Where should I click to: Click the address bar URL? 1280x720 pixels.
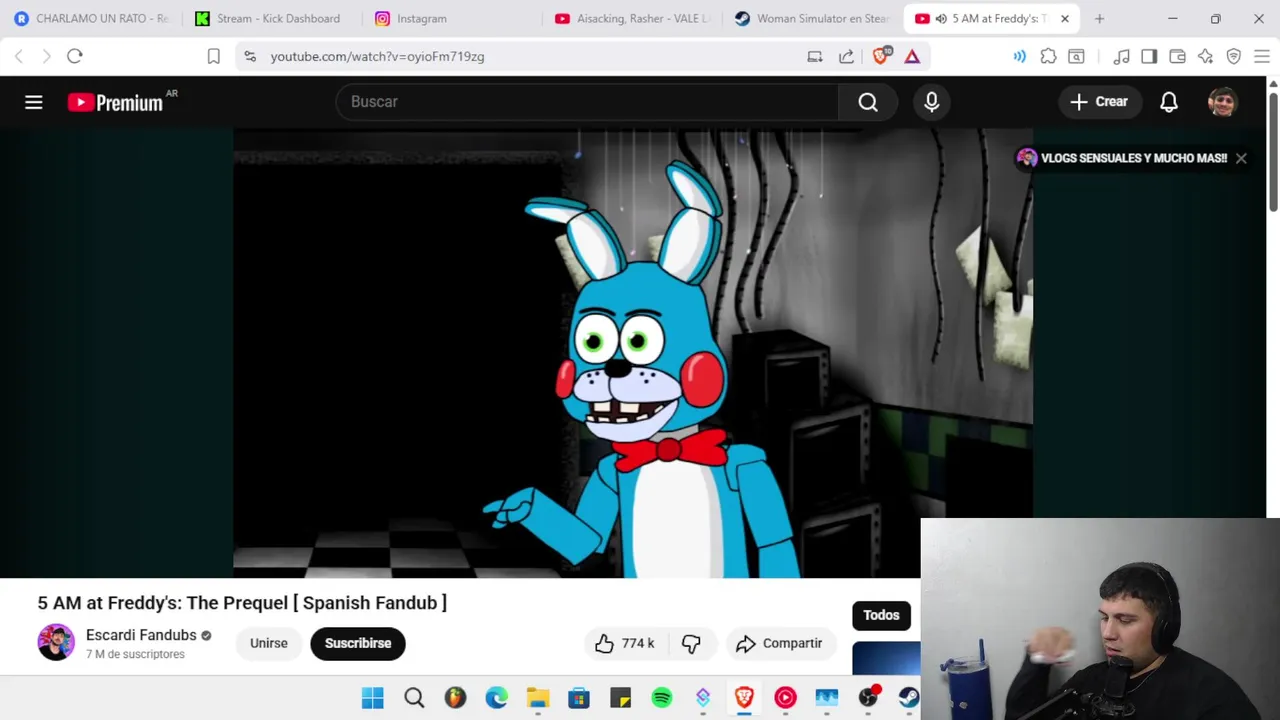[377, 56]
